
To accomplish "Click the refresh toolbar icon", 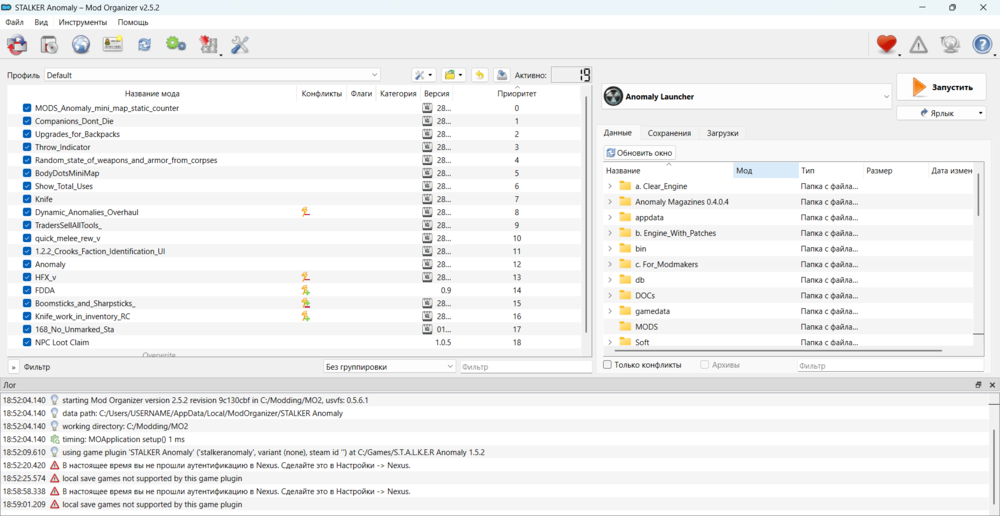I will [145, 44].
